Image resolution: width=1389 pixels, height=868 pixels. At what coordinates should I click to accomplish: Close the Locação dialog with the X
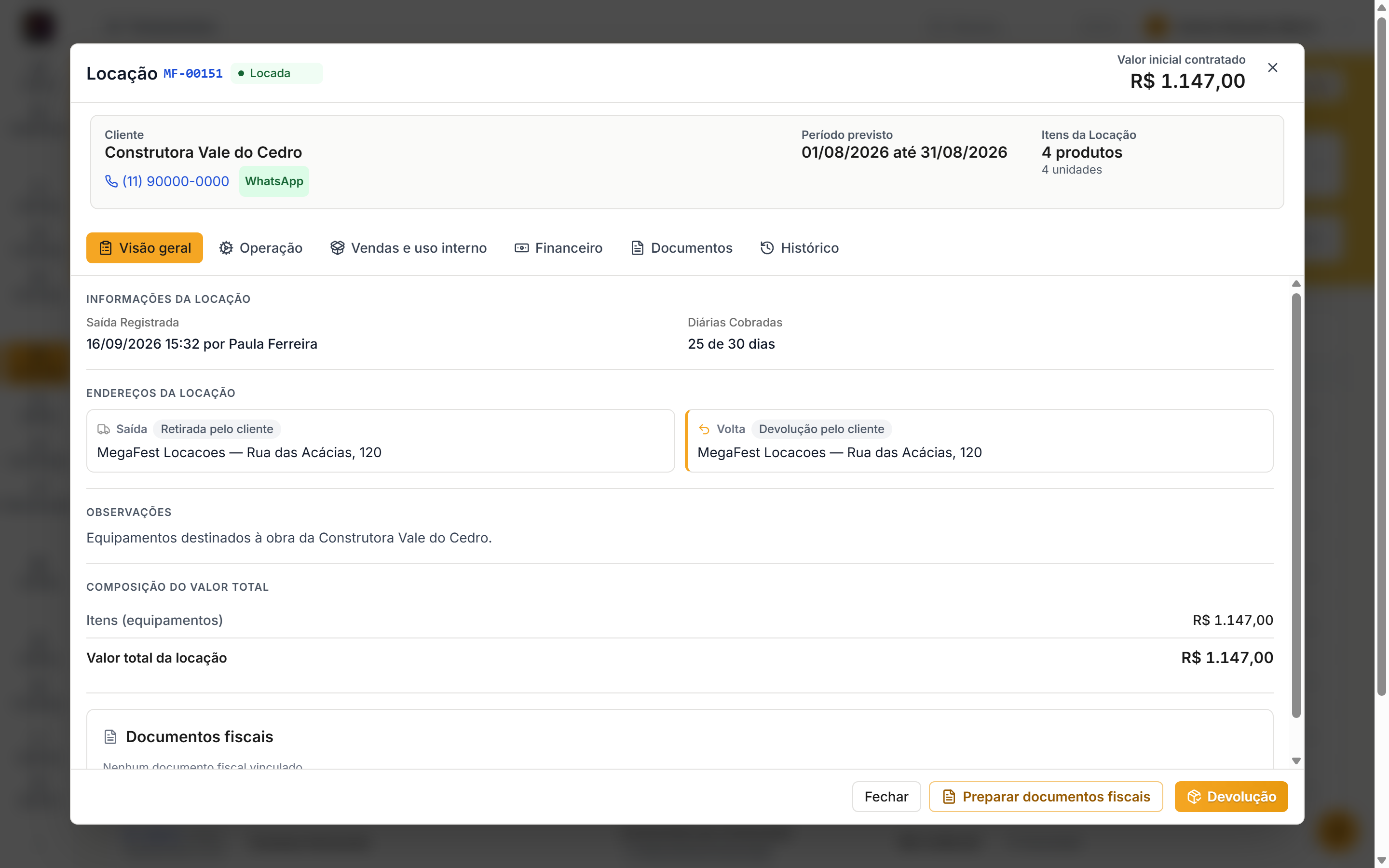point(1272,68)
